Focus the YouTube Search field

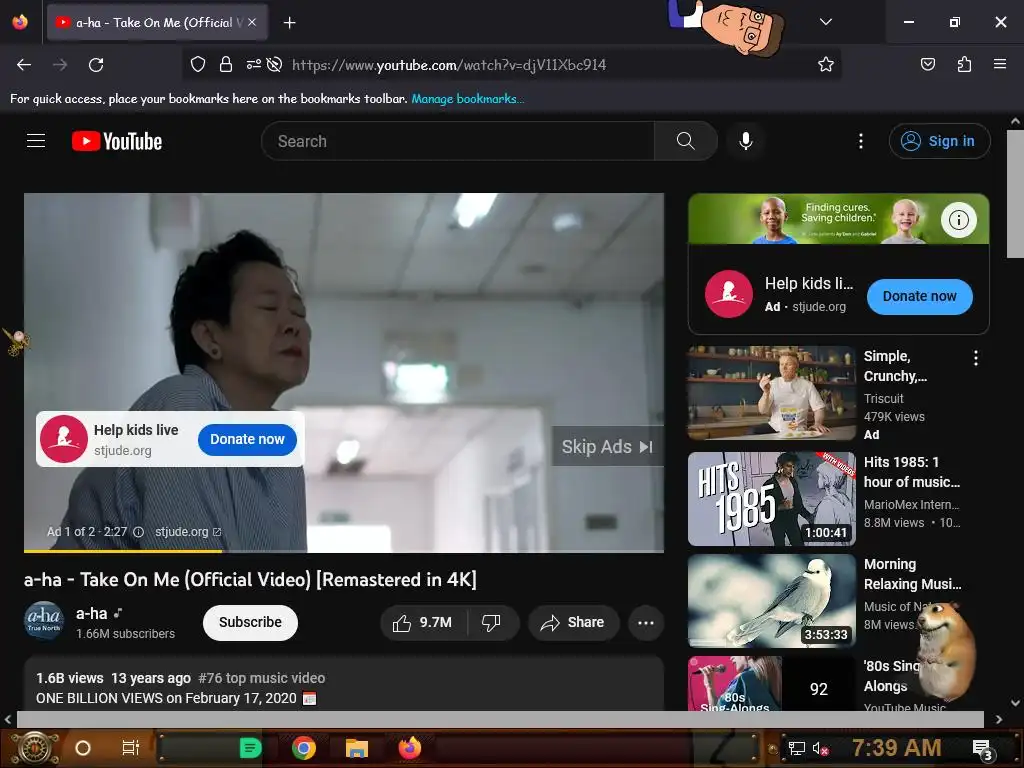click(458, 141)
